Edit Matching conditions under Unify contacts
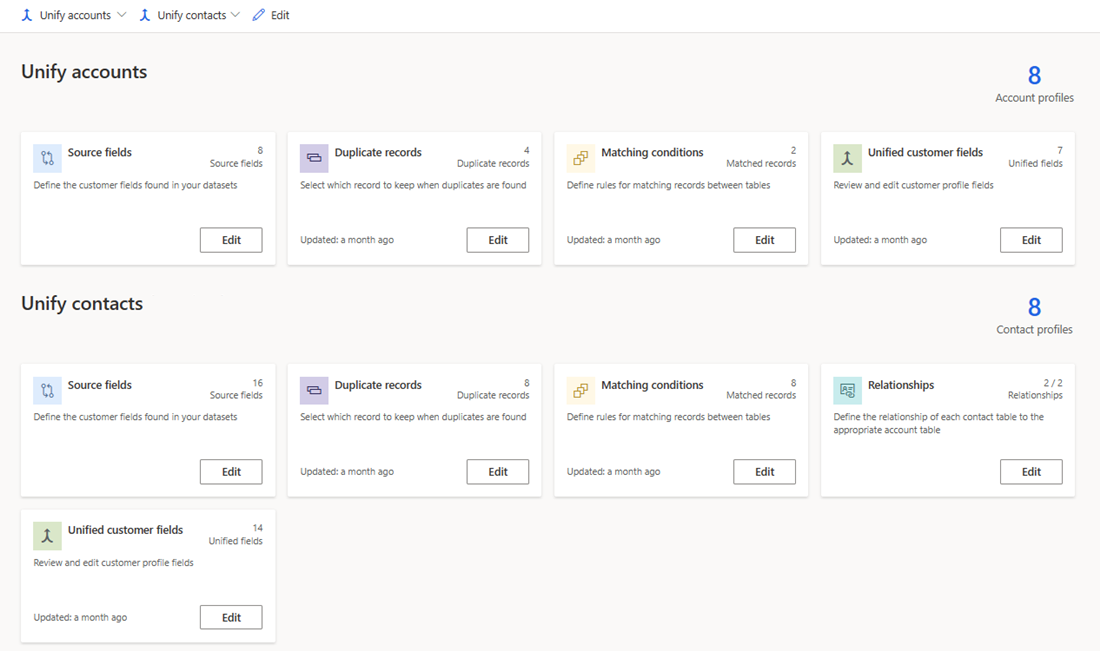This screenshot has height=651, width=1100. 764,471
